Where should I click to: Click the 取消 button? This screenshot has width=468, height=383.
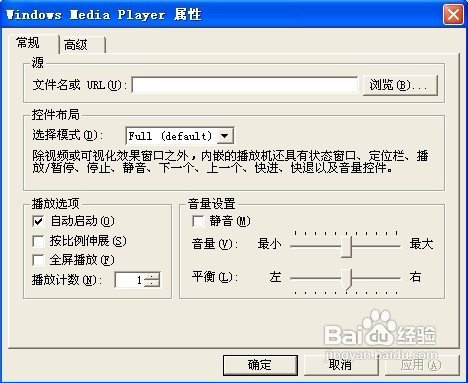[x=340, y=365]
